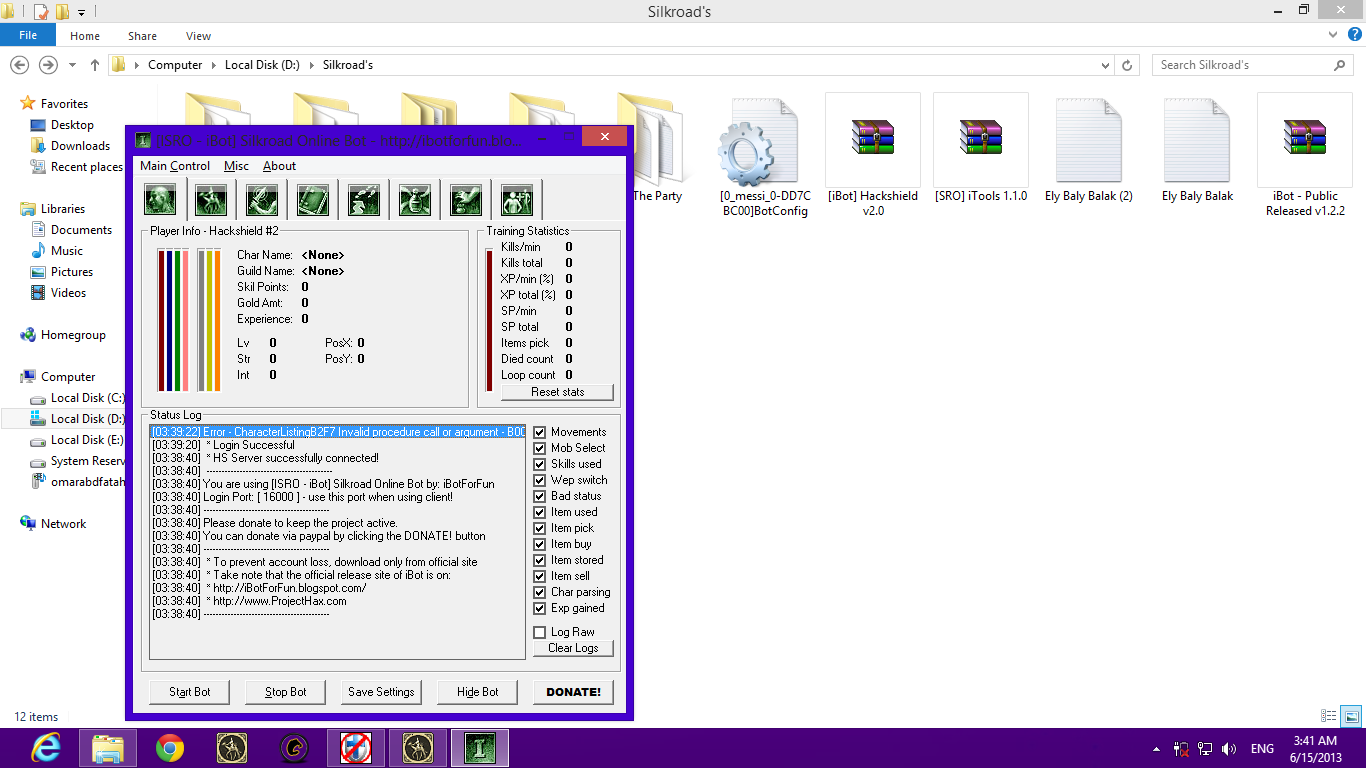Viewport: 1366px width, 768px height.
Task: Select the [SRO] iTools 1.1.0 archive
Action: point(980,149)
